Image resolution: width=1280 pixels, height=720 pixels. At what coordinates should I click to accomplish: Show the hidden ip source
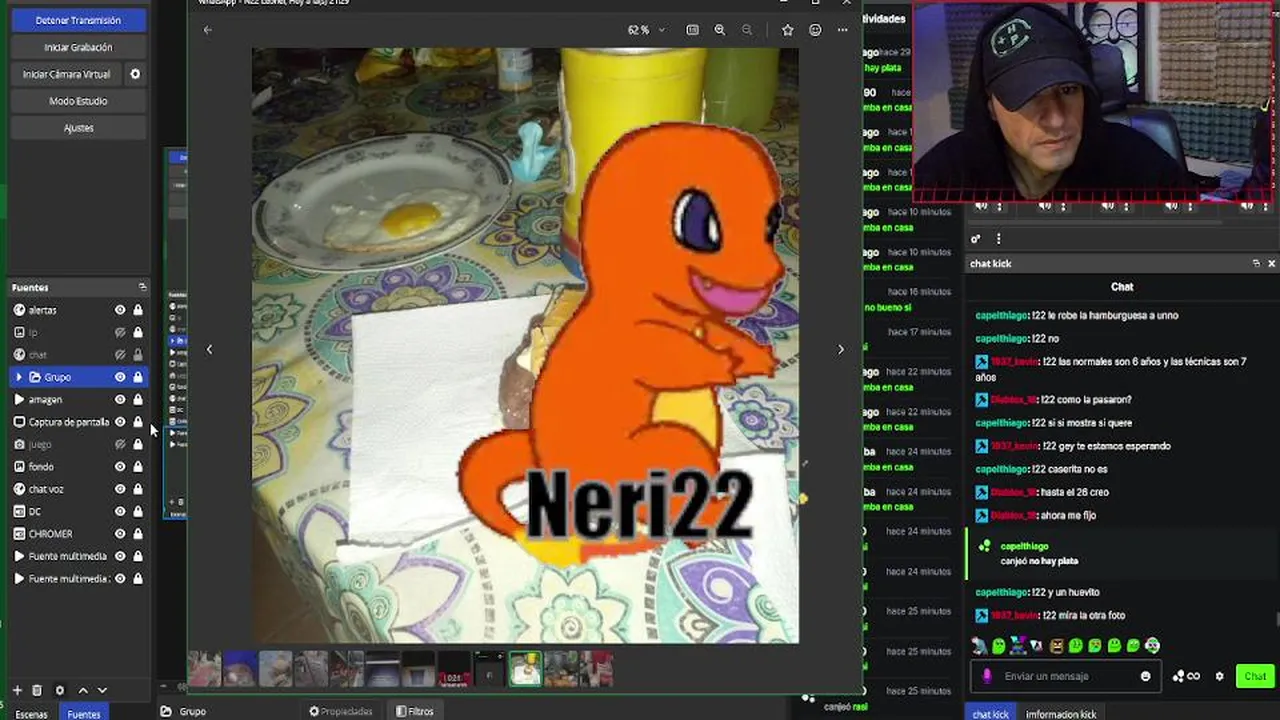(x=120, y=332)
